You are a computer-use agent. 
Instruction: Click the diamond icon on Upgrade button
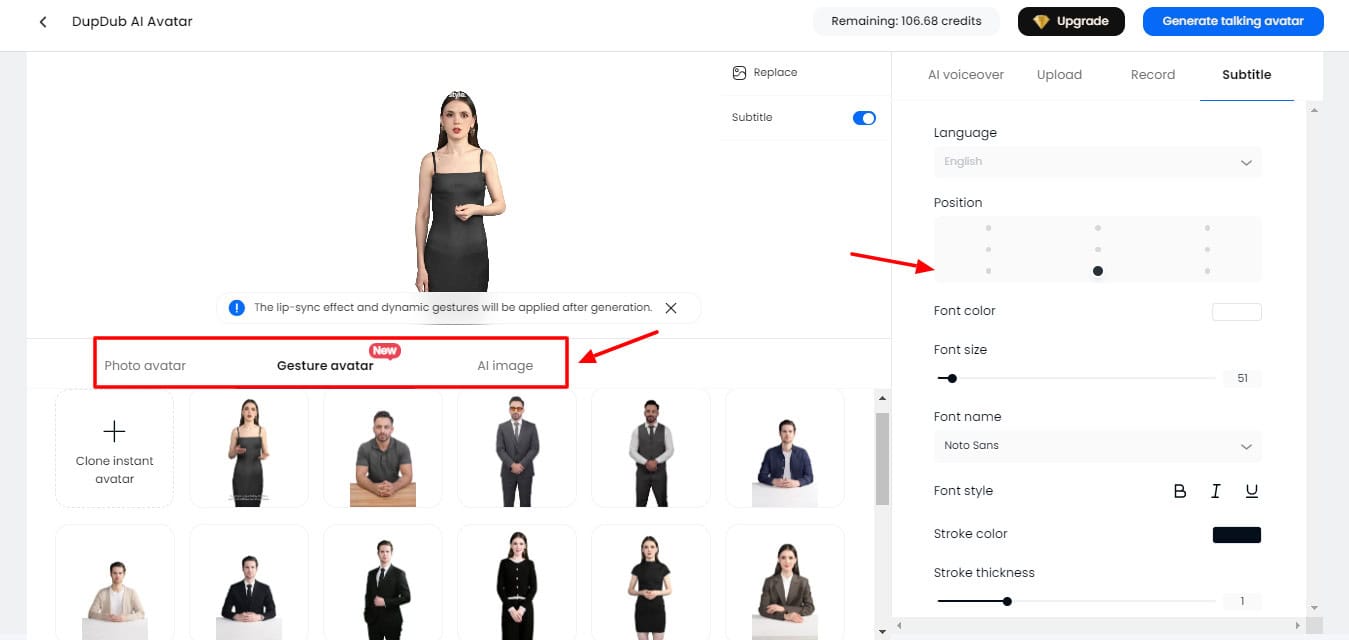pos(1041,22)
